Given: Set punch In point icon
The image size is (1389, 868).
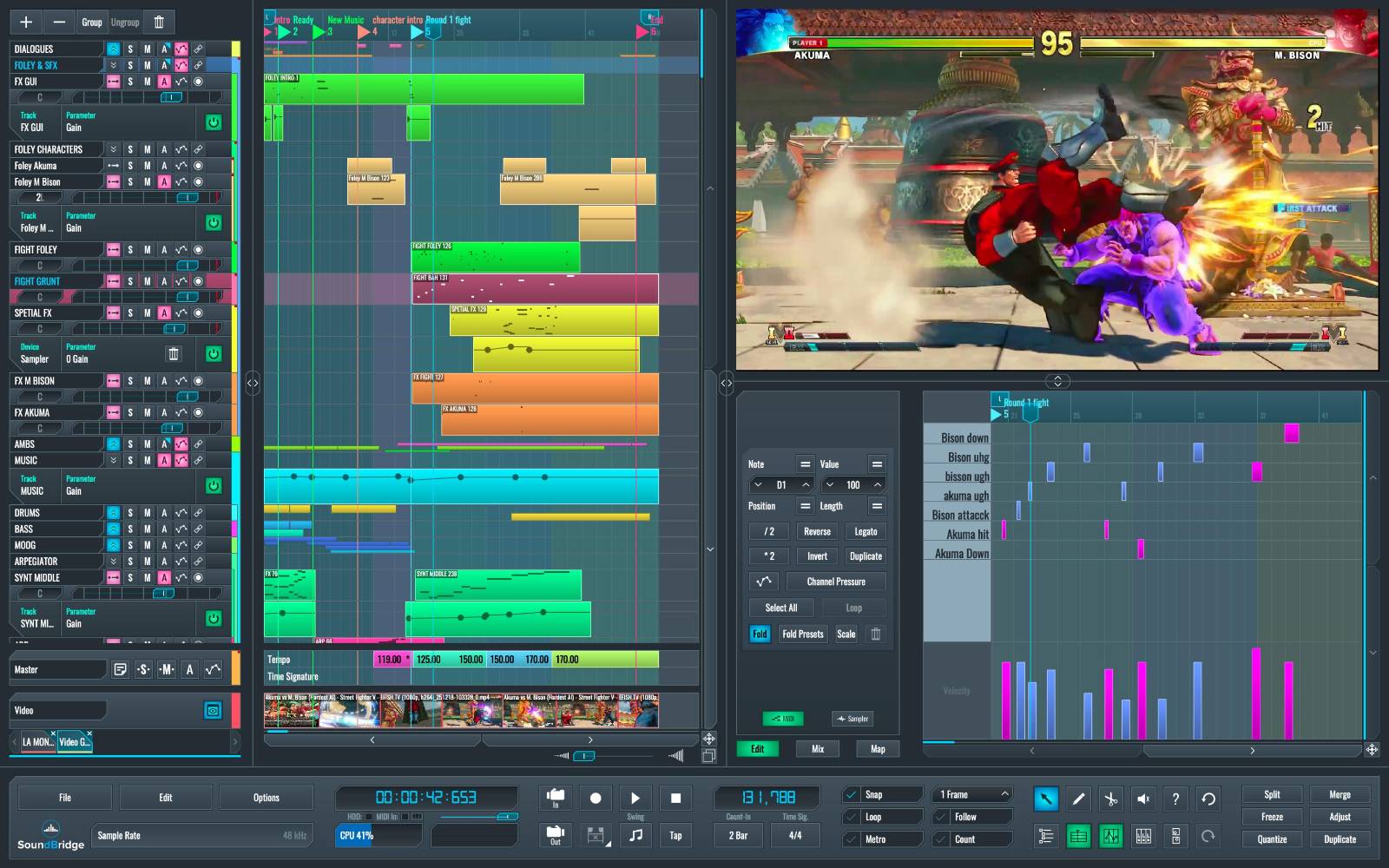Looking at the screenshot, I should (x=556, y=798).
